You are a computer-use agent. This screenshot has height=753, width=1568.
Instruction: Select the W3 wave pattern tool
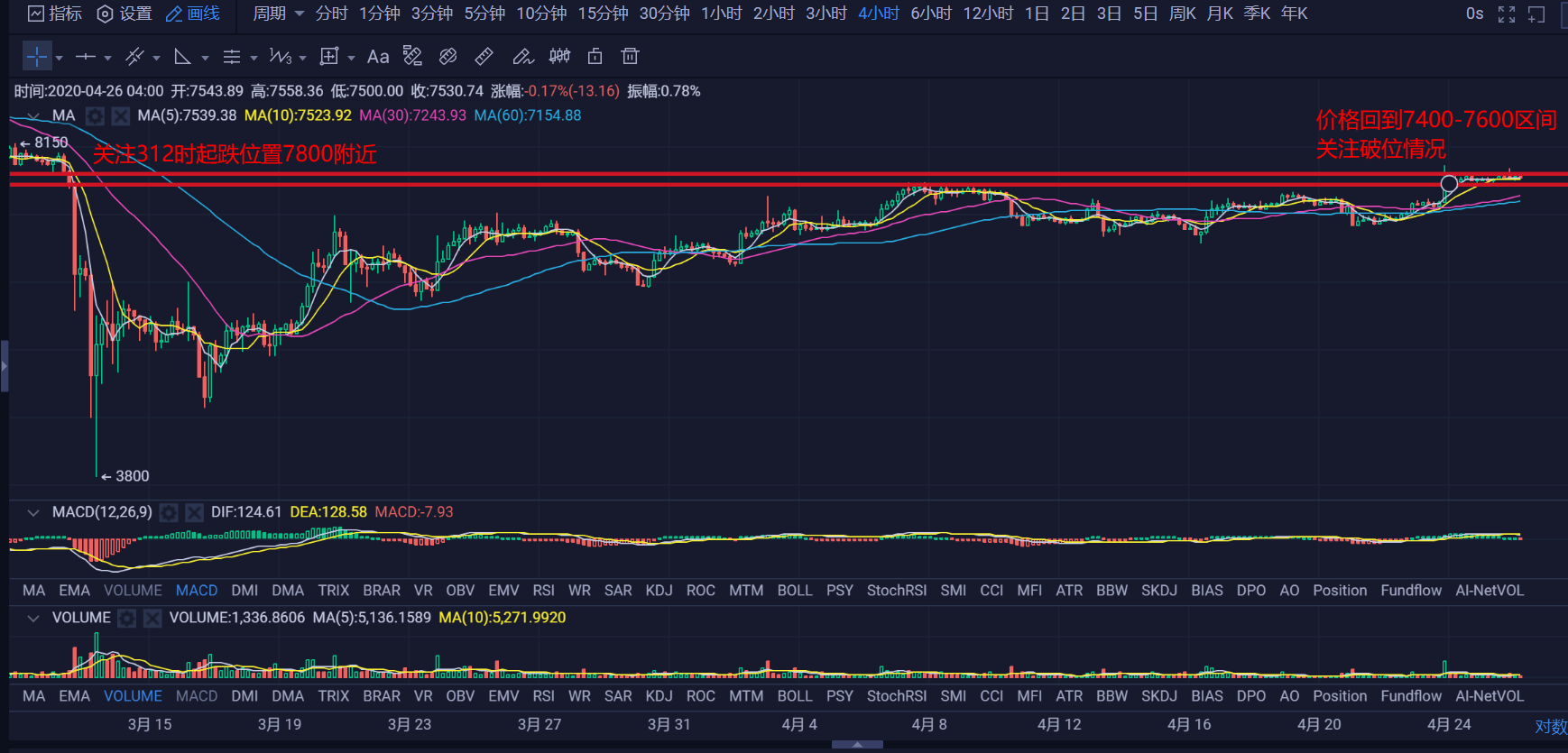tap(281, 57)
